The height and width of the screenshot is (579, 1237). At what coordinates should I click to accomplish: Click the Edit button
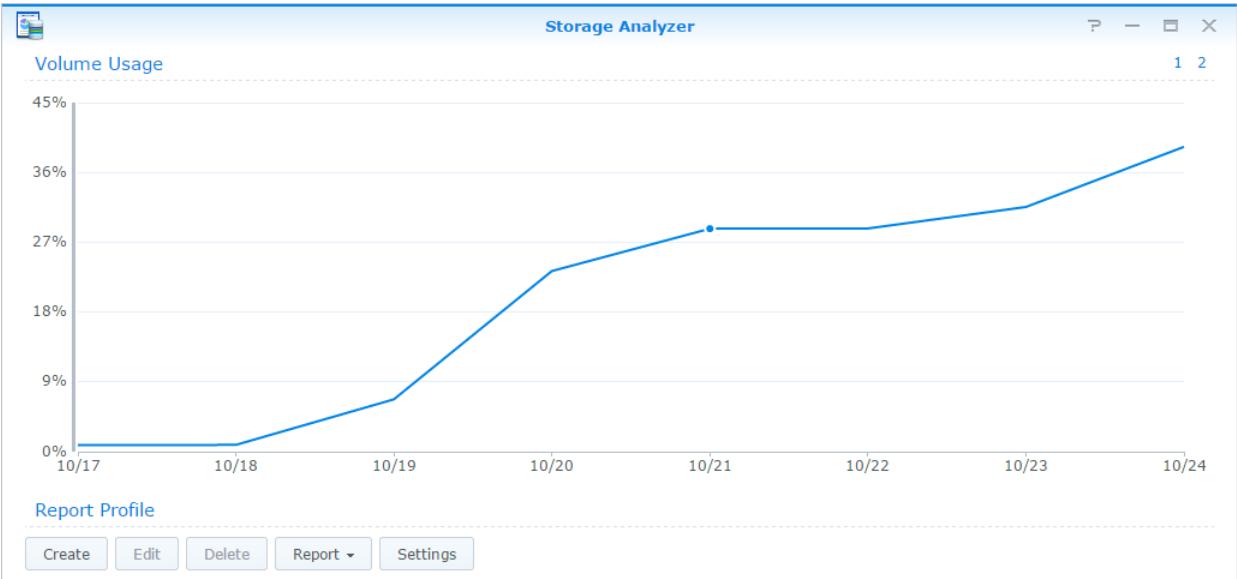pyautogui.click(x=147, y=553)
